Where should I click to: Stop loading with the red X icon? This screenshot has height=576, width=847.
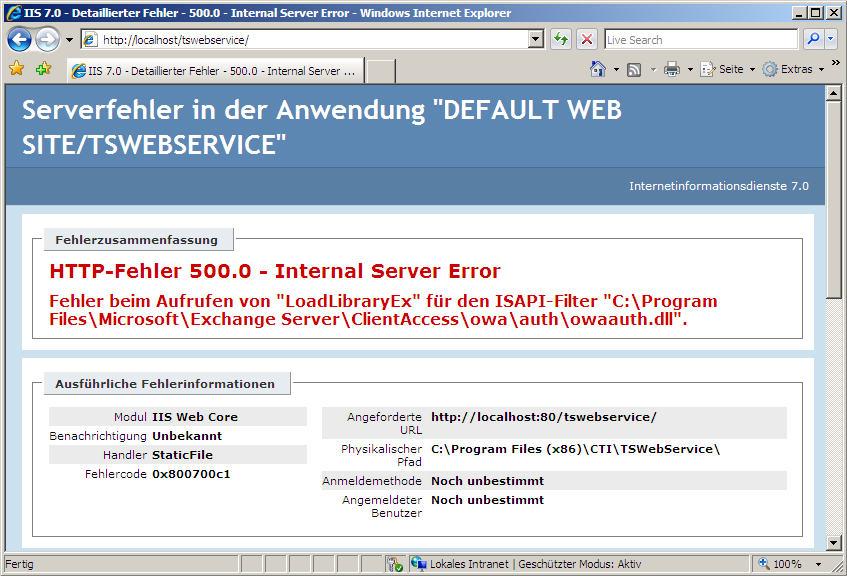587,40
